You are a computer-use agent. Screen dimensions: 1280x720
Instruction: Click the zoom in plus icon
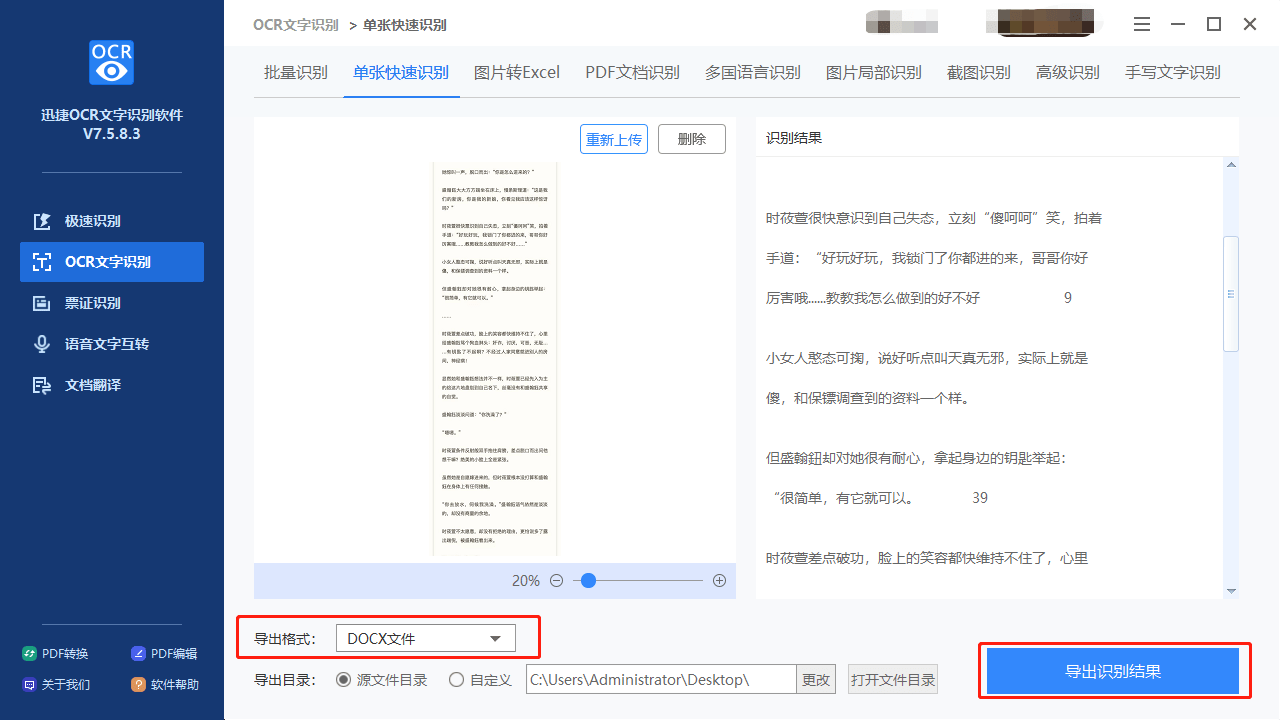719,581
